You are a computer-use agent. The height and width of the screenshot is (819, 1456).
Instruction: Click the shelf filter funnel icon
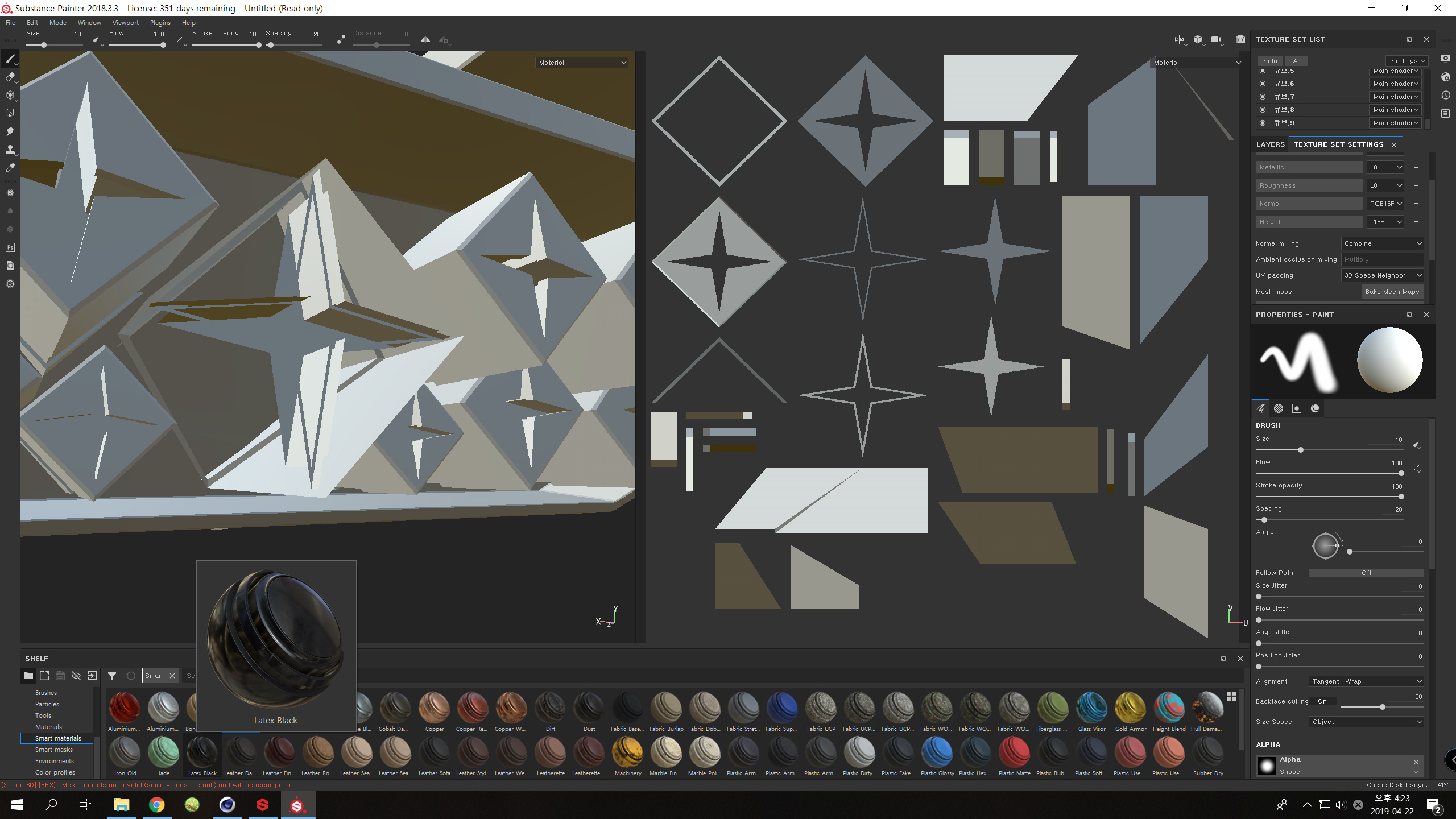112,676
